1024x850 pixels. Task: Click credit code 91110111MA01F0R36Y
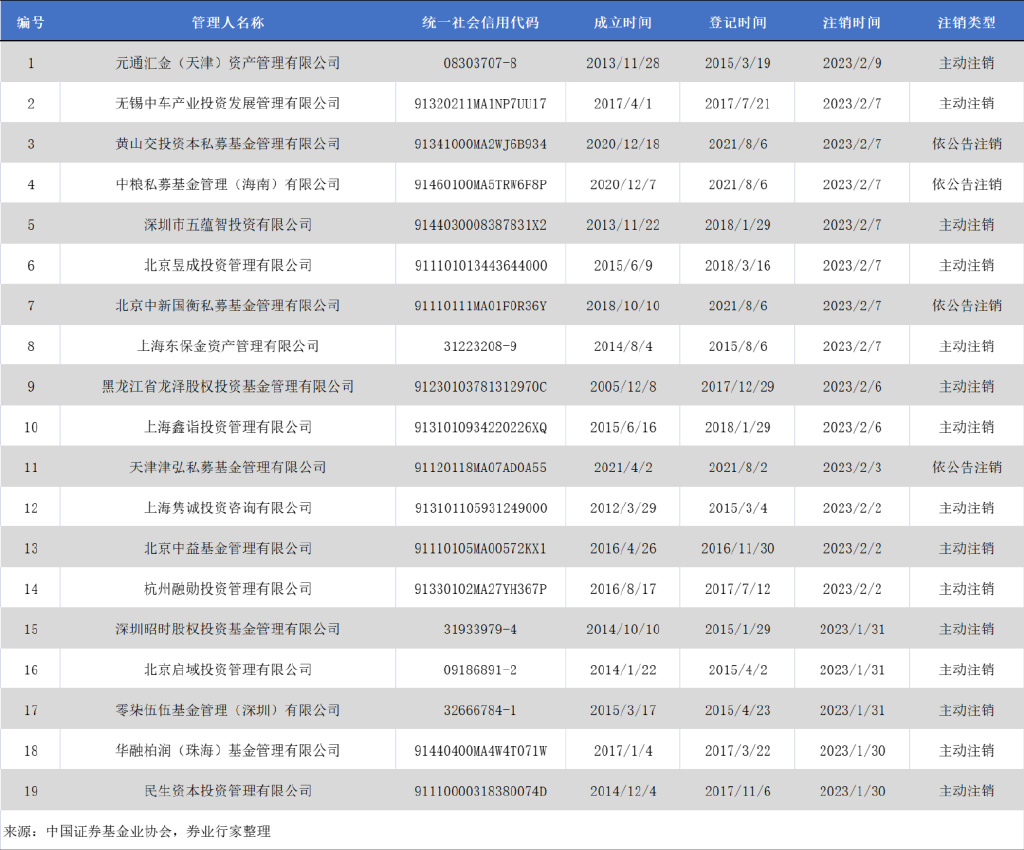coord(480,306)
